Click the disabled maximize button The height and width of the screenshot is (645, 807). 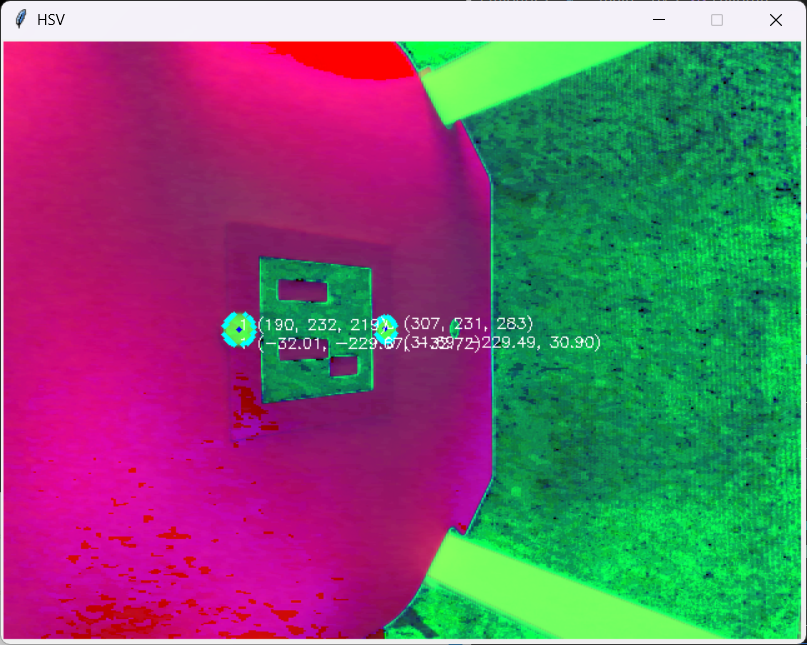coord(717,20)
